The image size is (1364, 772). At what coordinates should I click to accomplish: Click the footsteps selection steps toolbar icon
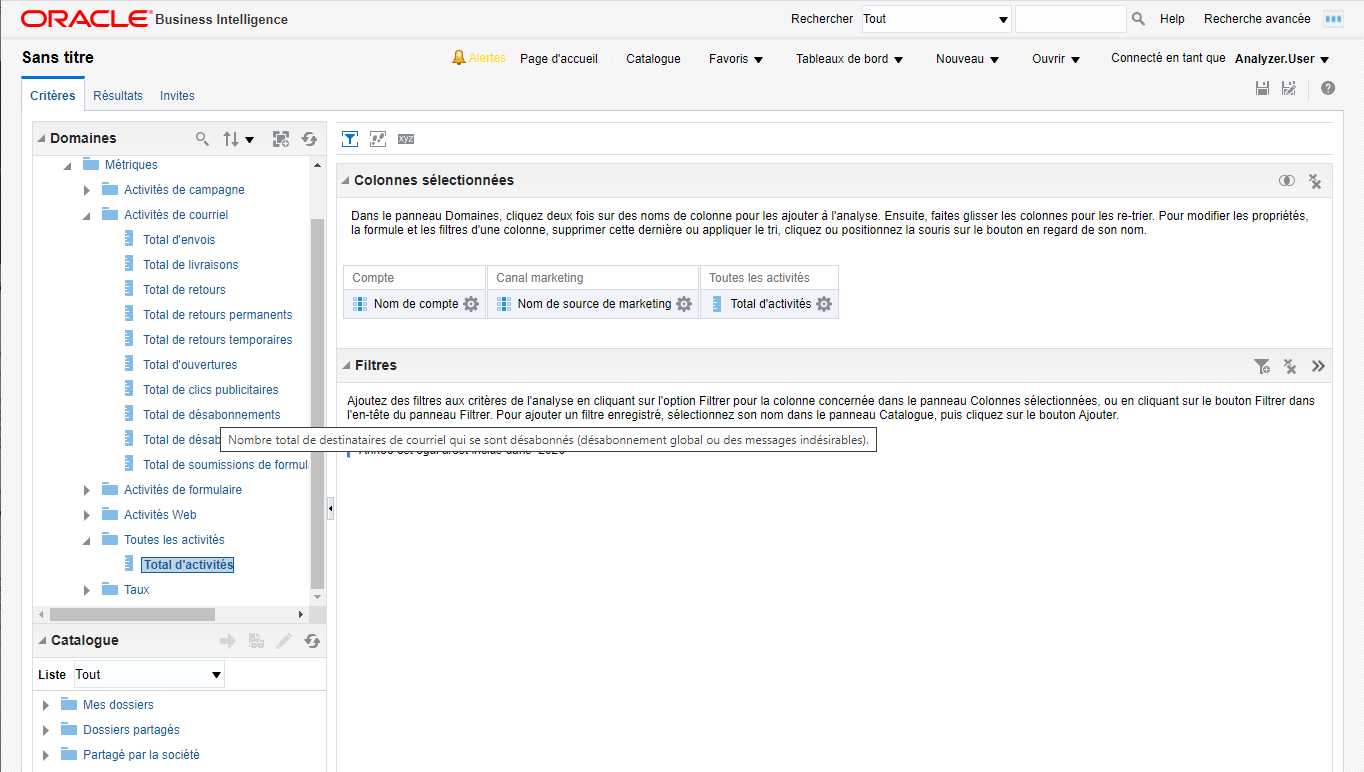click(378, 139)
